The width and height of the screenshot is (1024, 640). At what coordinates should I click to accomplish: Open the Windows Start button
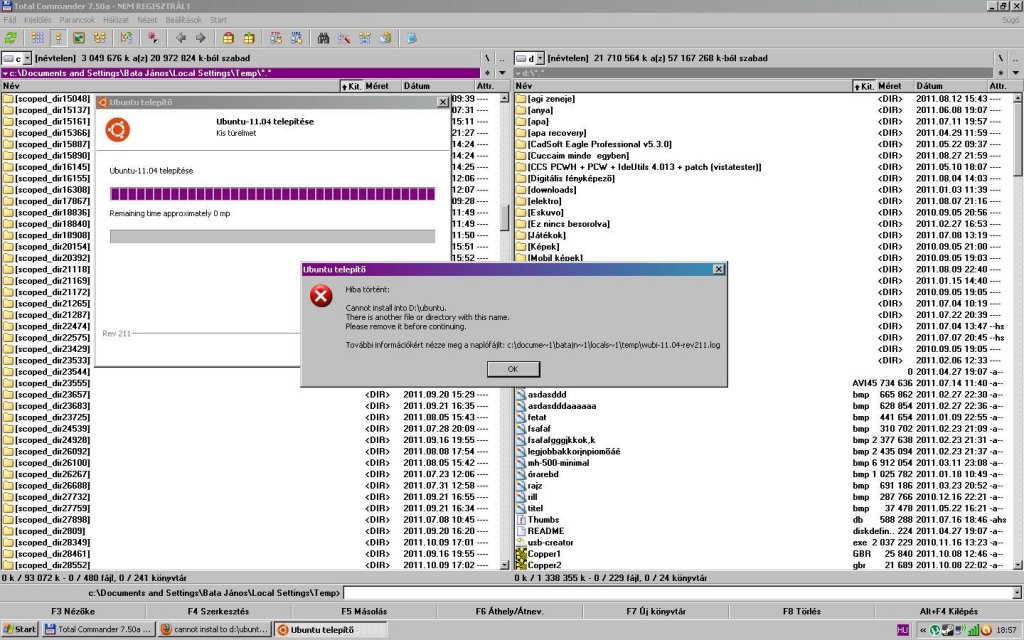(x=20, y=630)
